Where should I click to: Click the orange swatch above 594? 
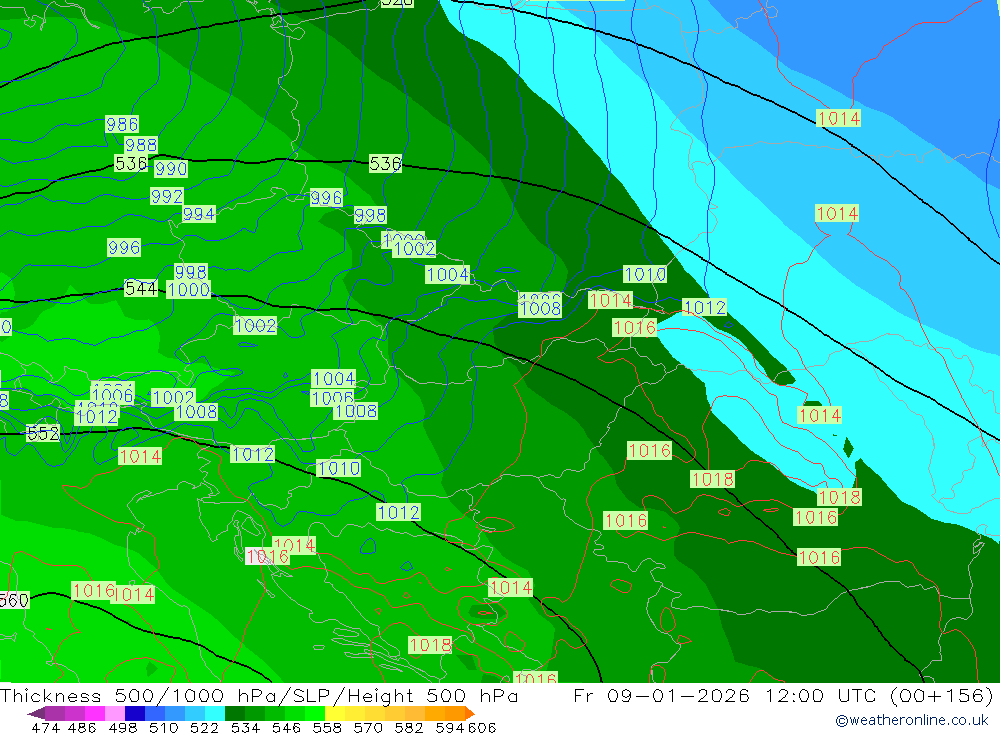point(455,713)
